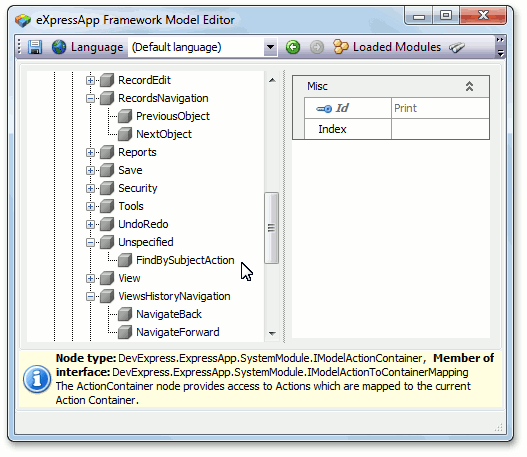Screen dimensions: 527x457
Task: Expand the RecordEdit node
Action: click(90, 80)
